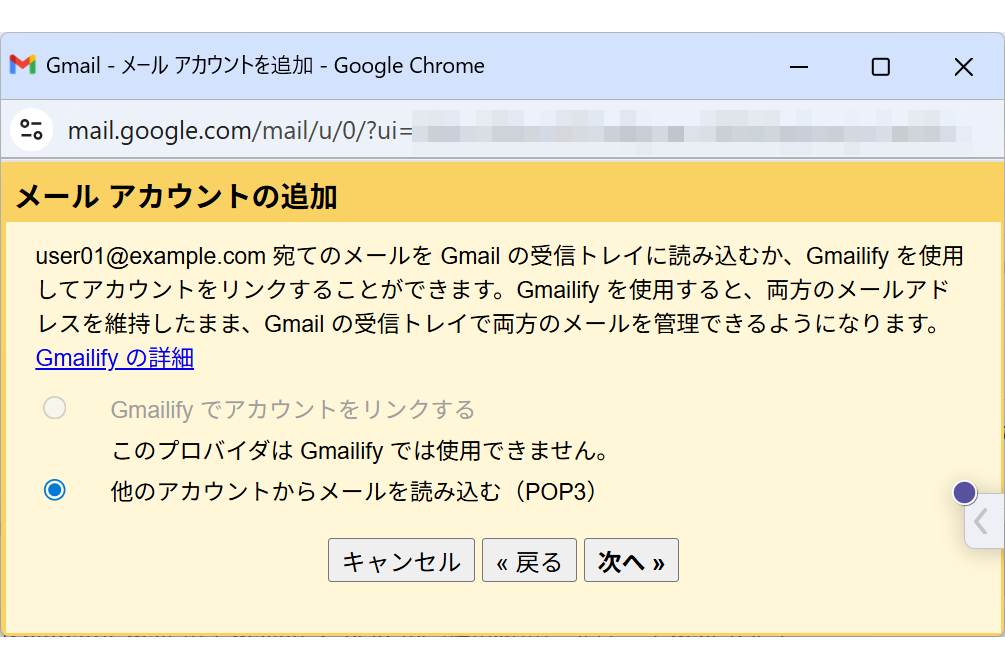Select the POP3 import radio button
Viewport: 1005px width, 670px height.
(x=55, y=490)
